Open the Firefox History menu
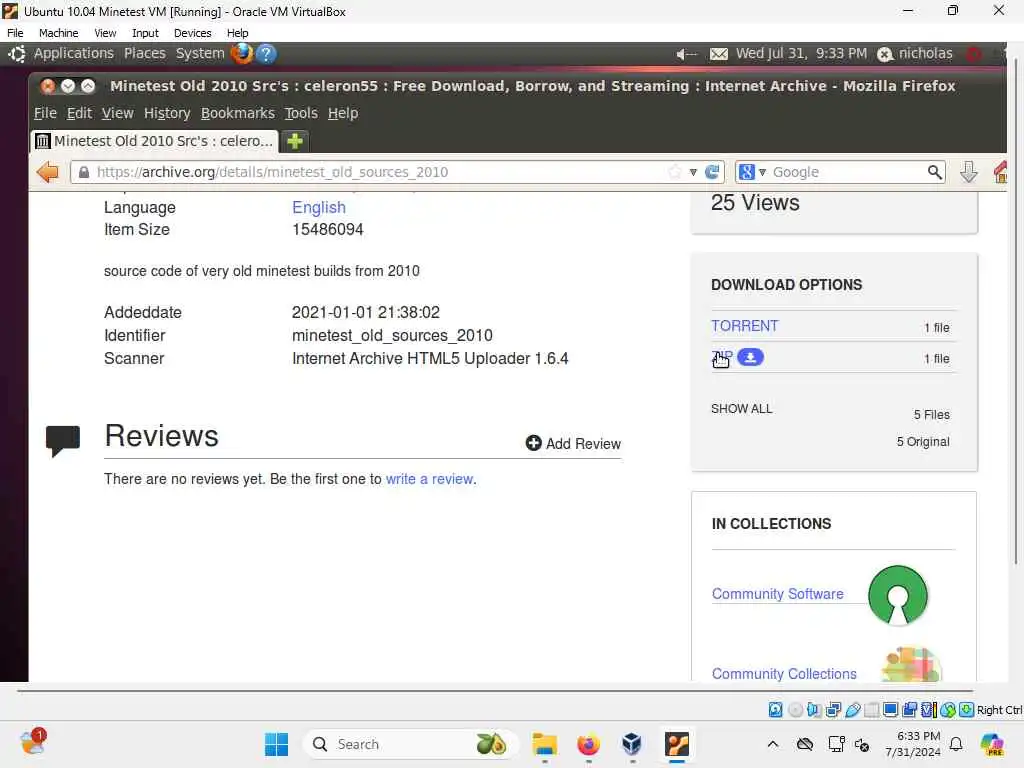Image resolution: width=1024 pixels, height=768 pixels. [167, 113]
